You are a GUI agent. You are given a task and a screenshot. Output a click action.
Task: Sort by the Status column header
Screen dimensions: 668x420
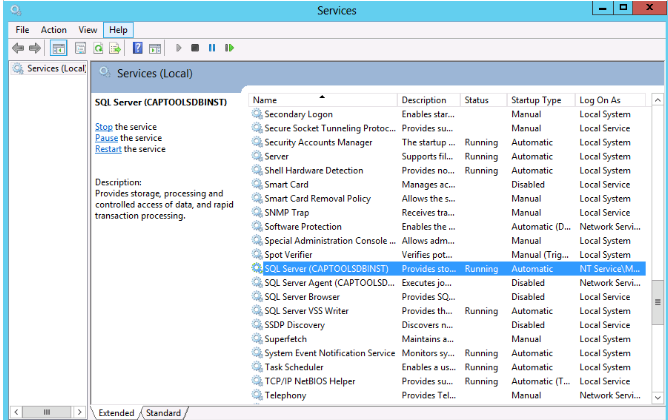tap(484, 100)
